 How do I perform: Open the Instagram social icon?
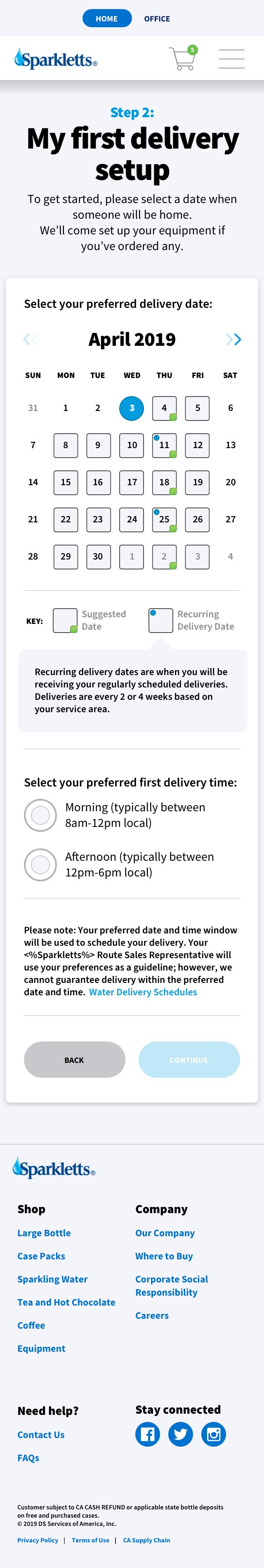click(x=214, y=1434)
